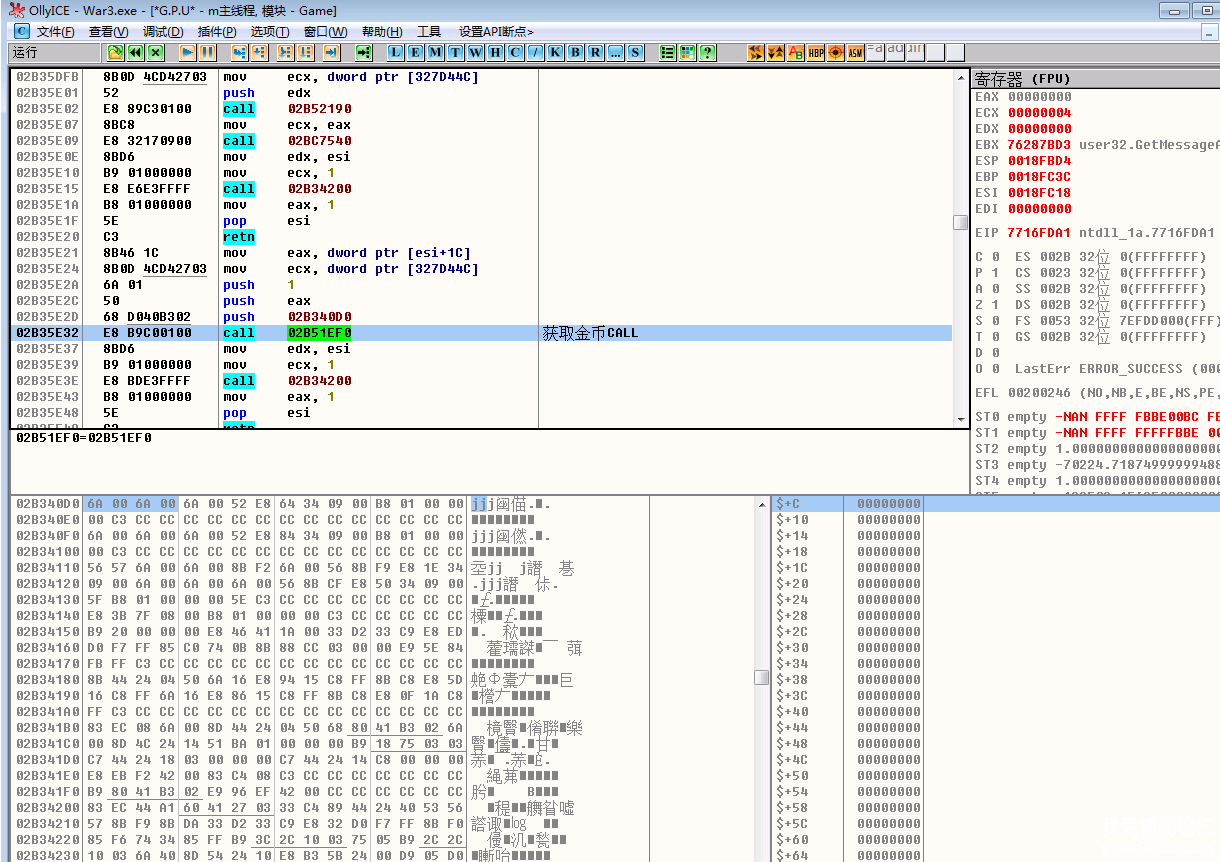The image size is (1220, 862).
Task: Open the Log window via L button
Action: pos(396,52)
